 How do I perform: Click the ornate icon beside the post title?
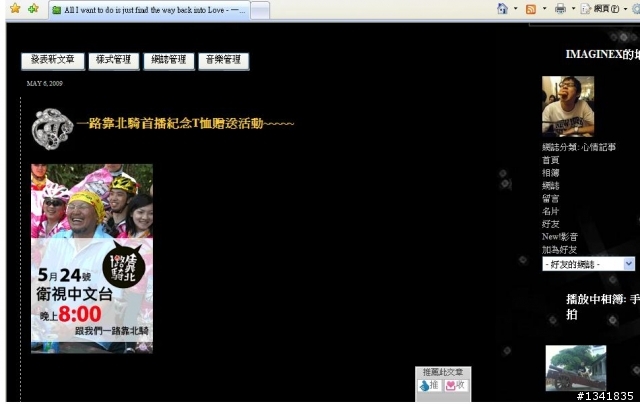point(52,129)
